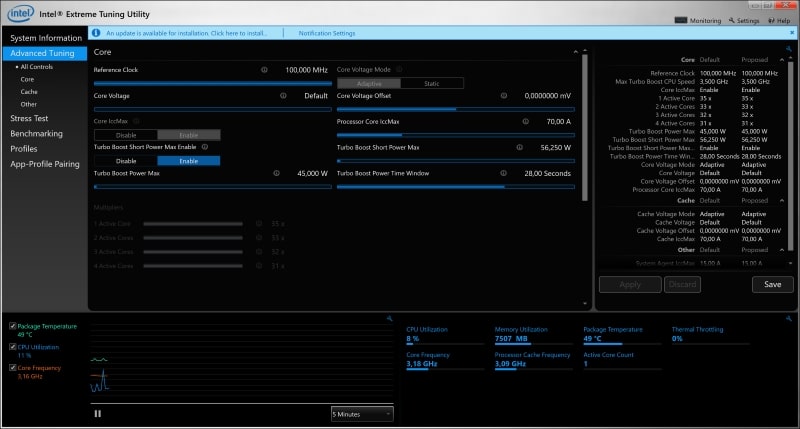Click the Apply button
Viewport: 800px width, 429px height.
click(630, 284)
